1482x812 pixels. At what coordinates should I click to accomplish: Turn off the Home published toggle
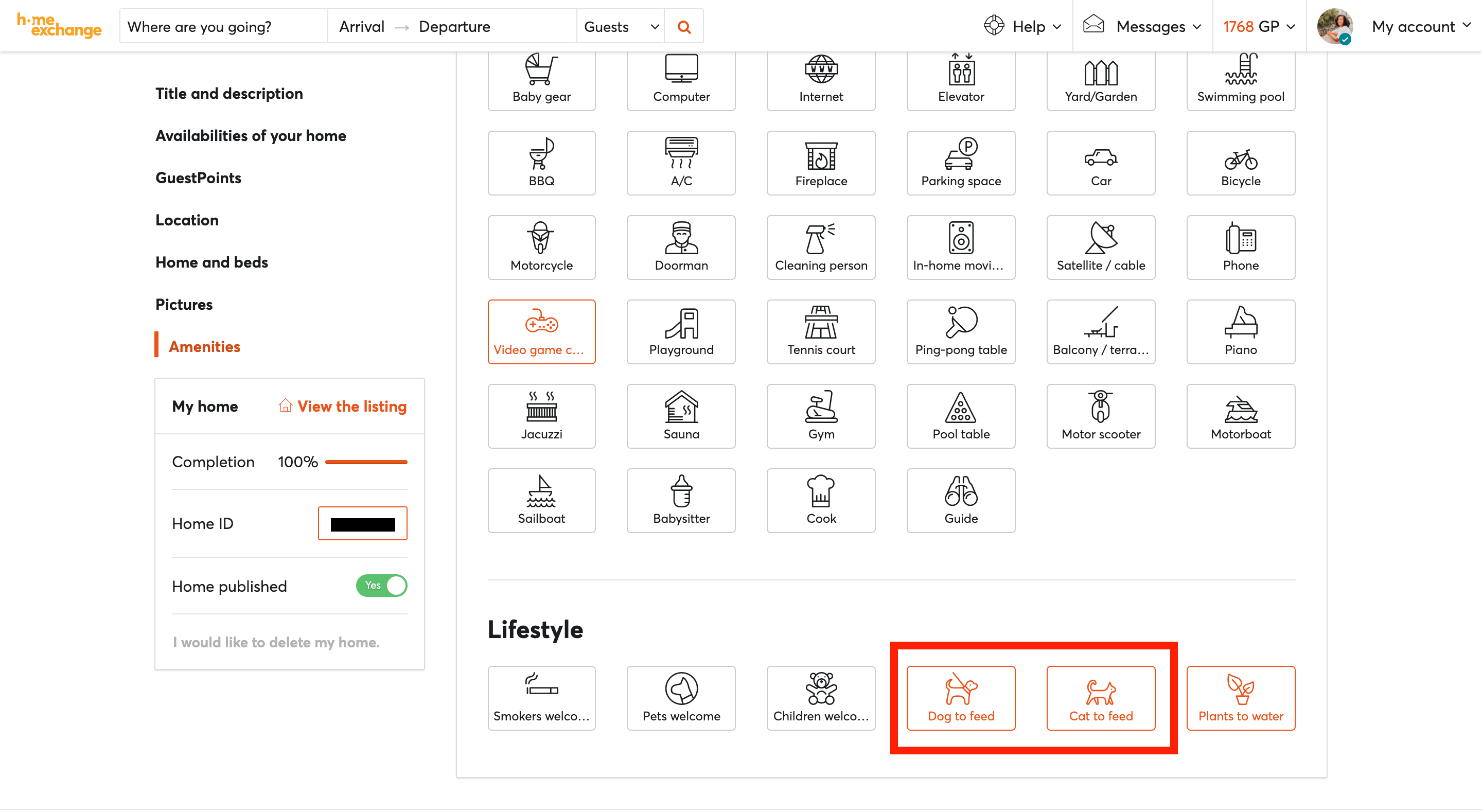coord(381,586)
